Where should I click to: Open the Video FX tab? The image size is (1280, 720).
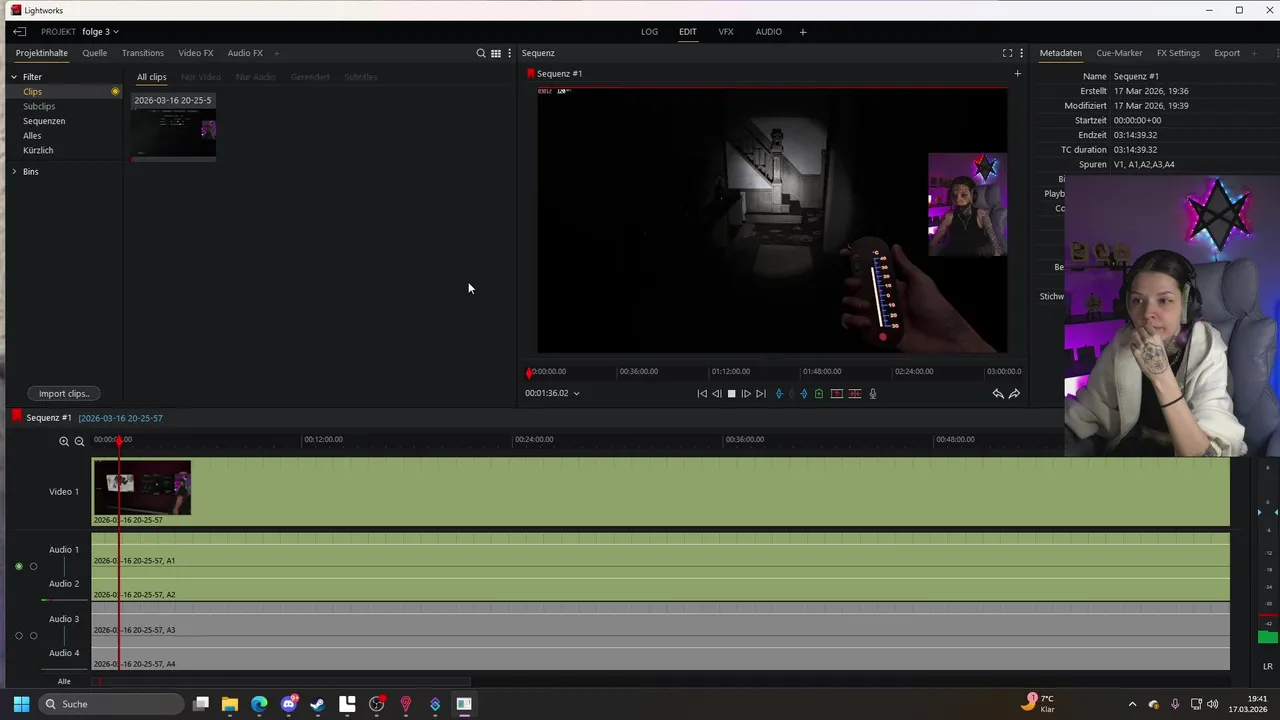pos(196,53)
